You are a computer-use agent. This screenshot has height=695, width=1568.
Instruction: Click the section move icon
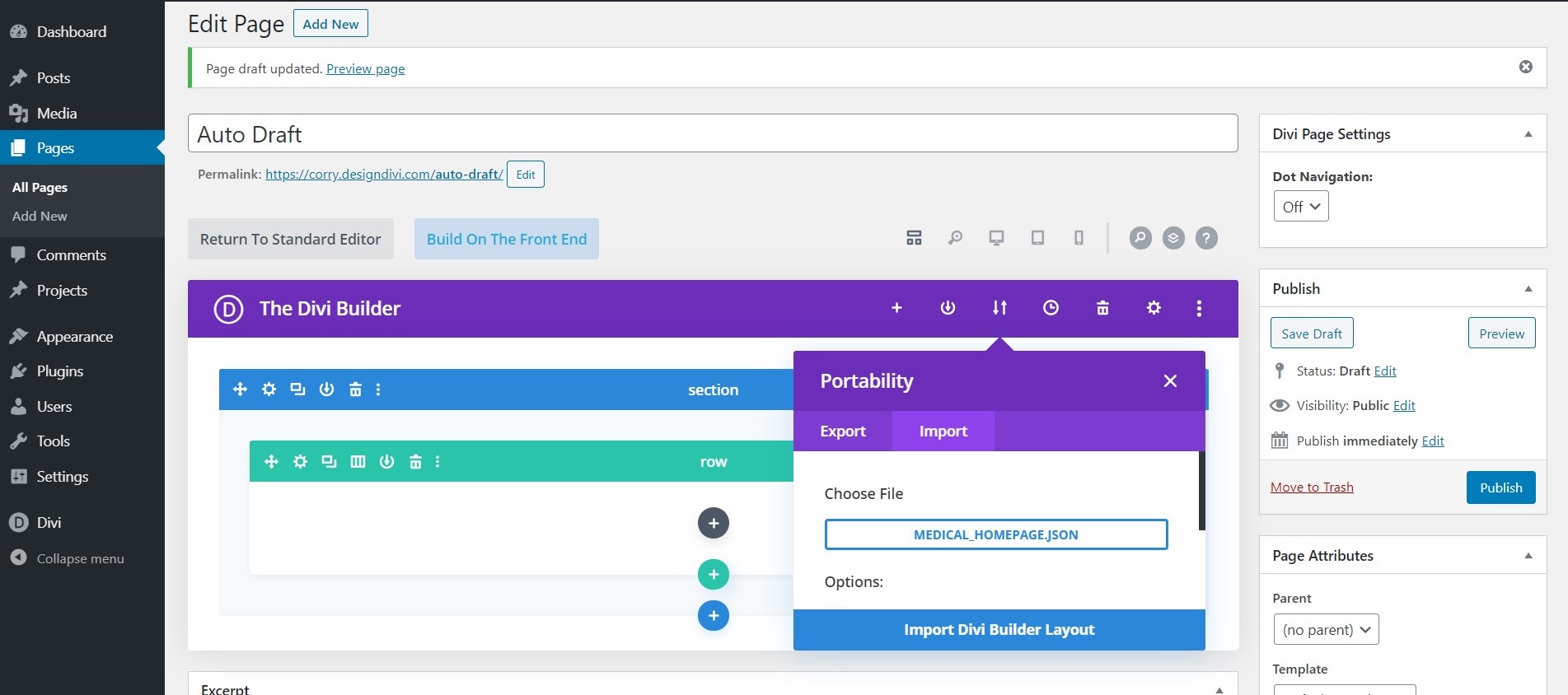[240, 389]
